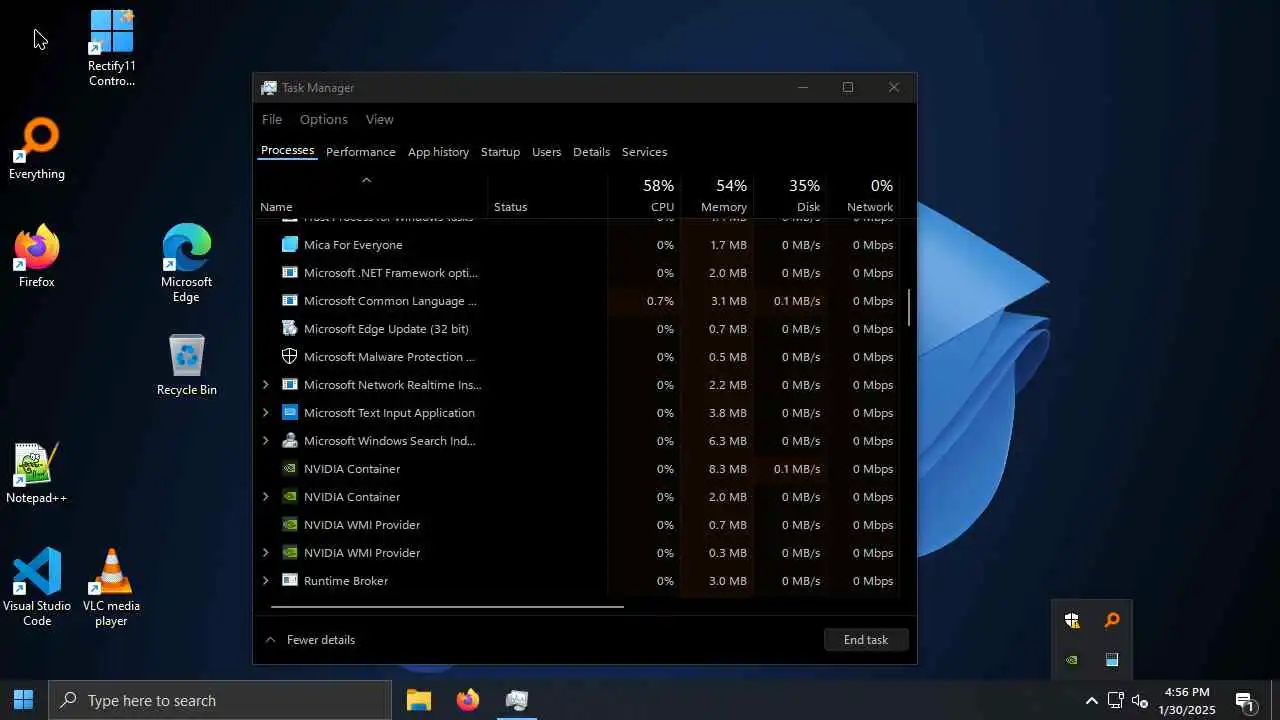Click the Microsoft Text Input Application icon
Screen dimensions: 1280x720
[x=290, y=412]
